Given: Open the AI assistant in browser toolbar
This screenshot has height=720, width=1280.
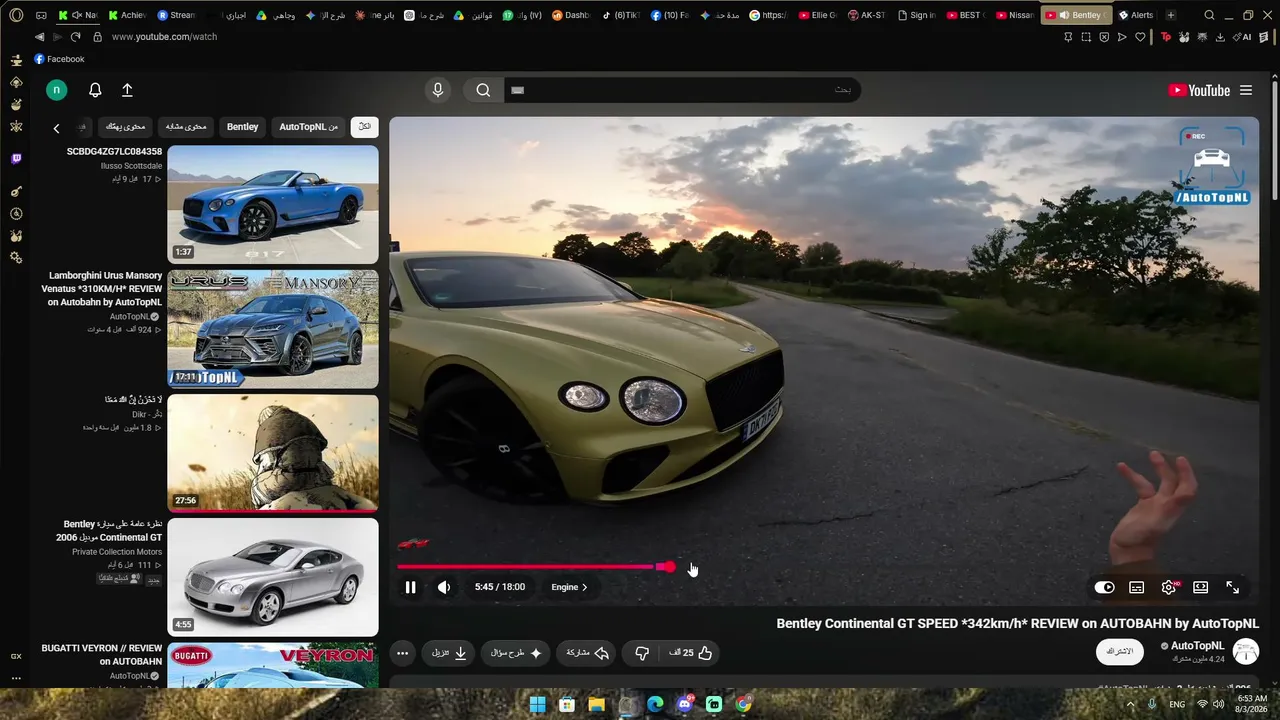Looking at the screenshot, I should pos(1244,37).
